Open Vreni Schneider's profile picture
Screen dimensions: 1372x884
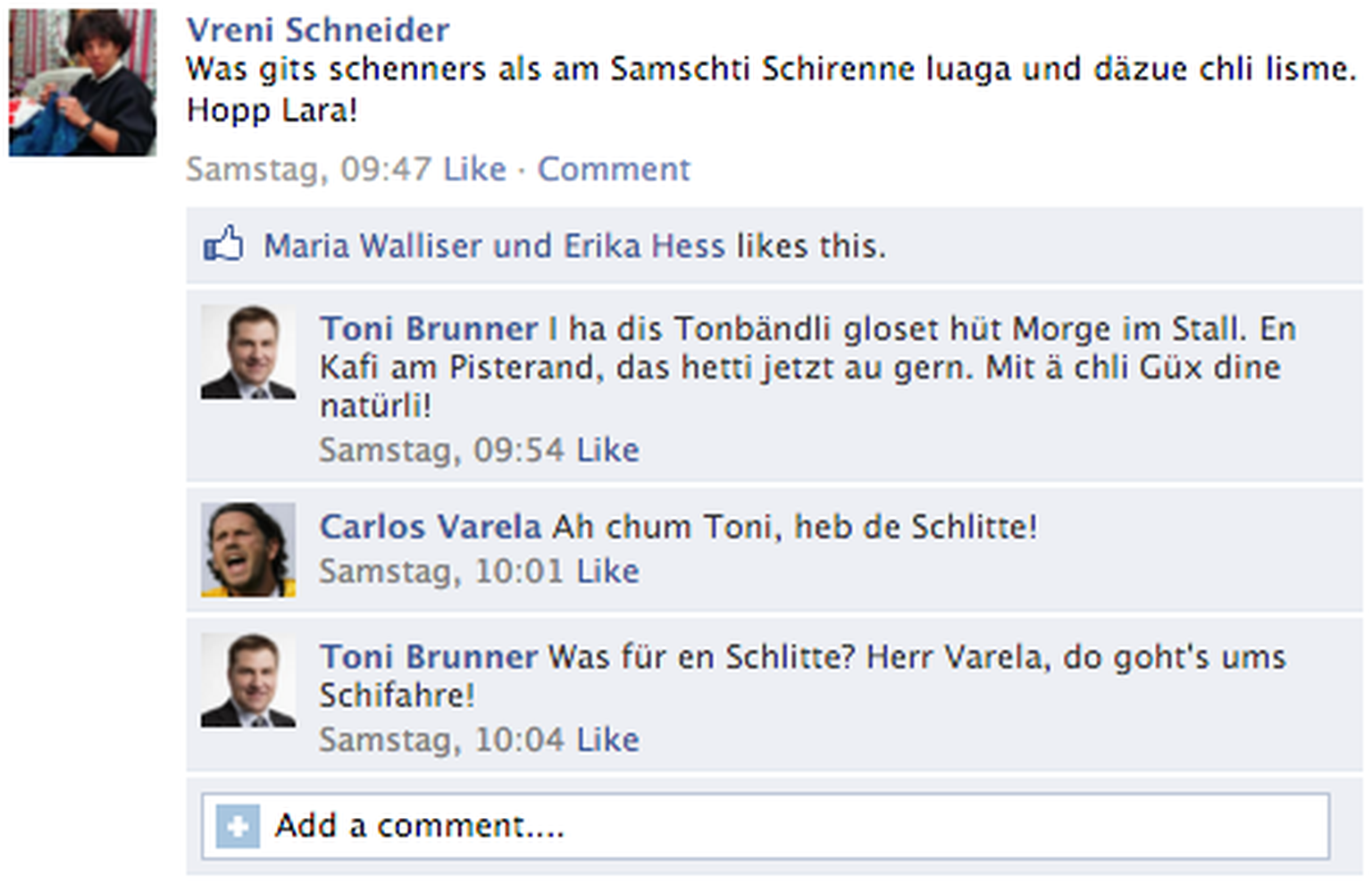click(x=82, y=83)
